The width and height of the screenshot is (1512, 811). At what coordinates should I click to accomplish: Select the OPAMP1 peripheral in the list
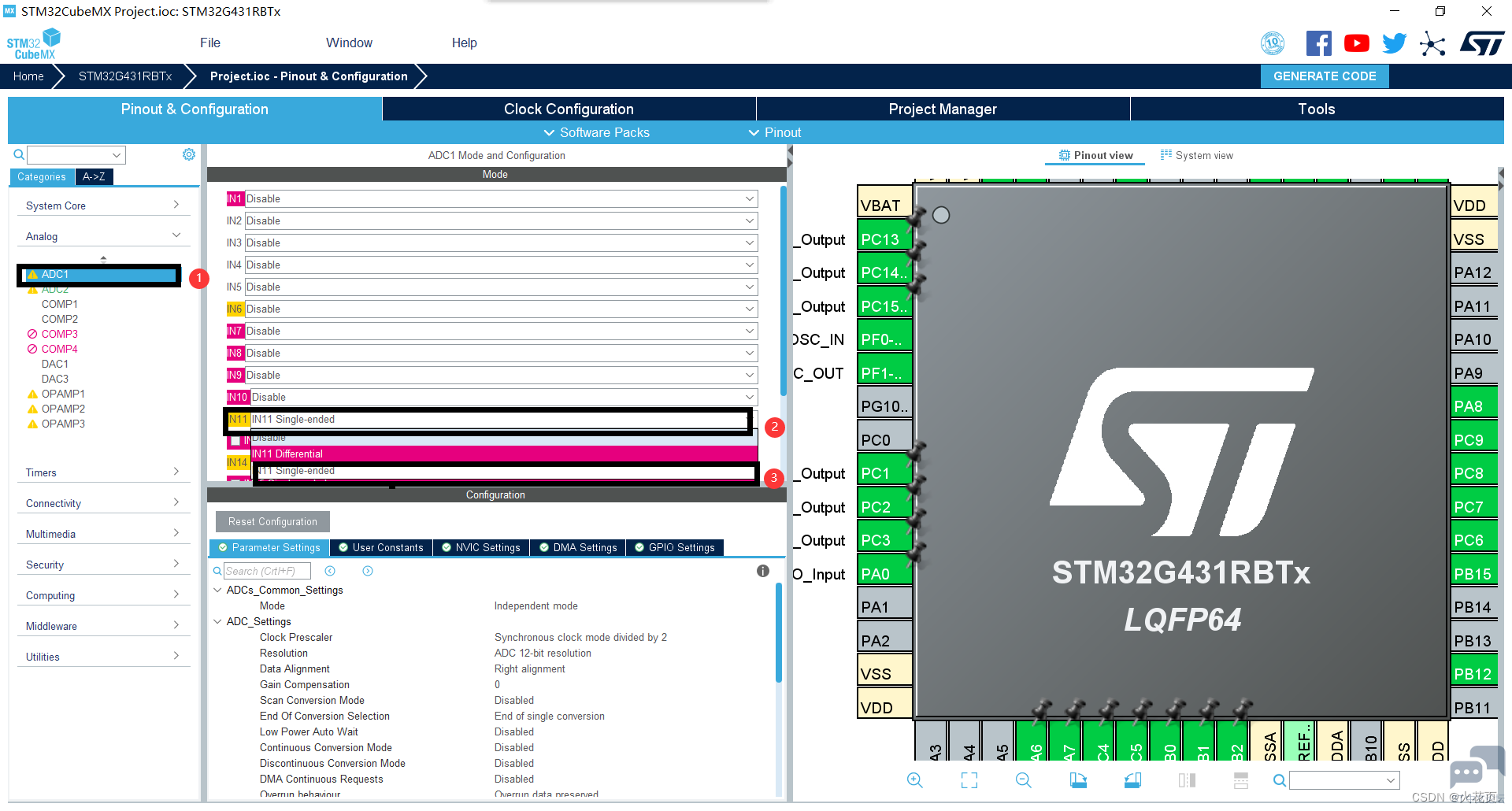[63, 394]
